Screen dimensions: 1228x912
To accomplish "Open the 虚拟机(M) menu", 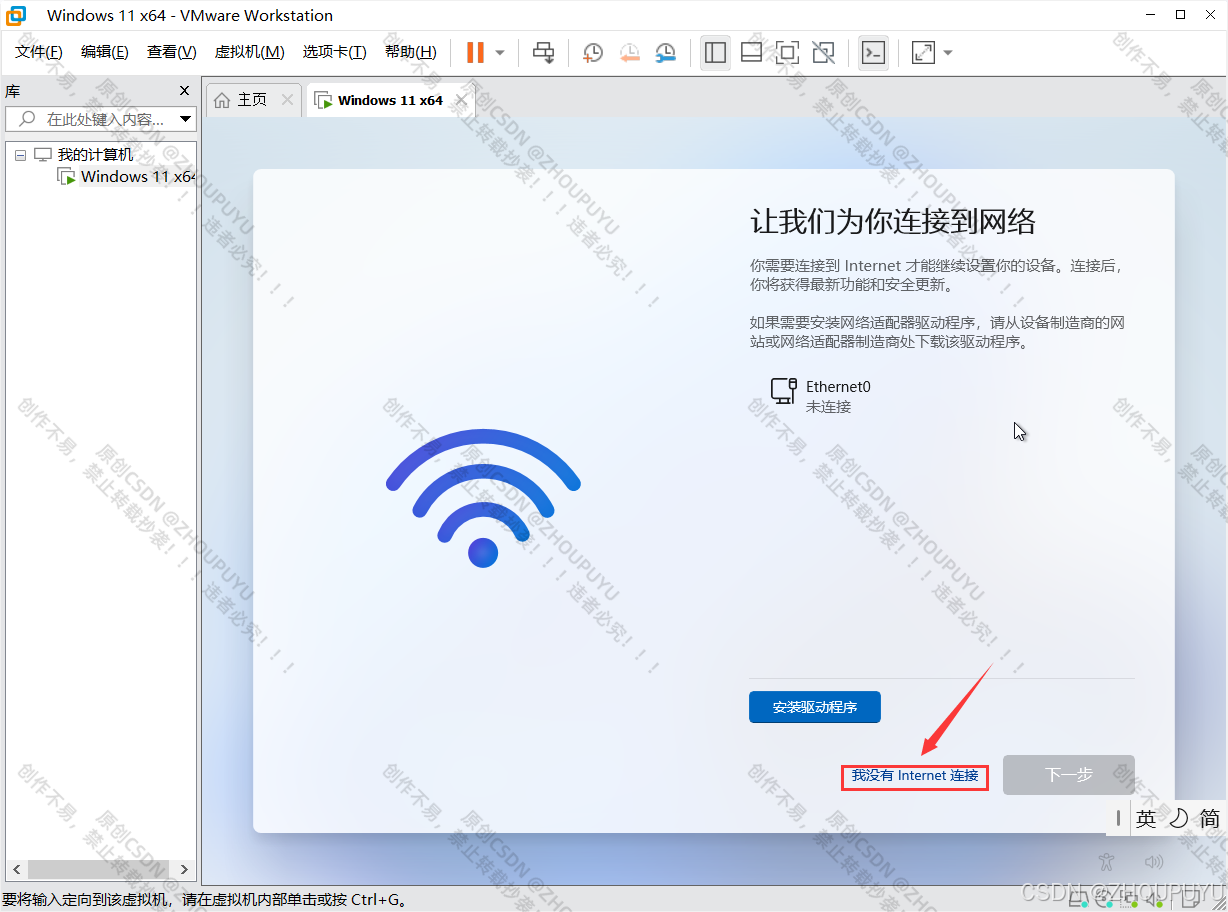I will point(250,52).
